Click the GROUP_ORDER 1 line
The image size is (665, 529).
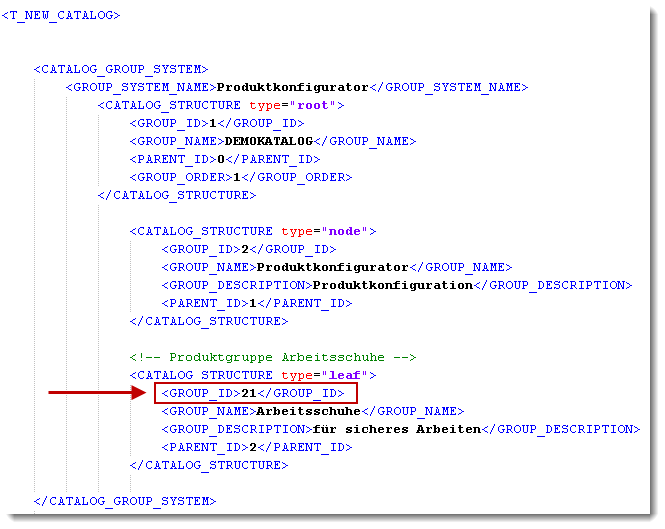tap(240, 177)
